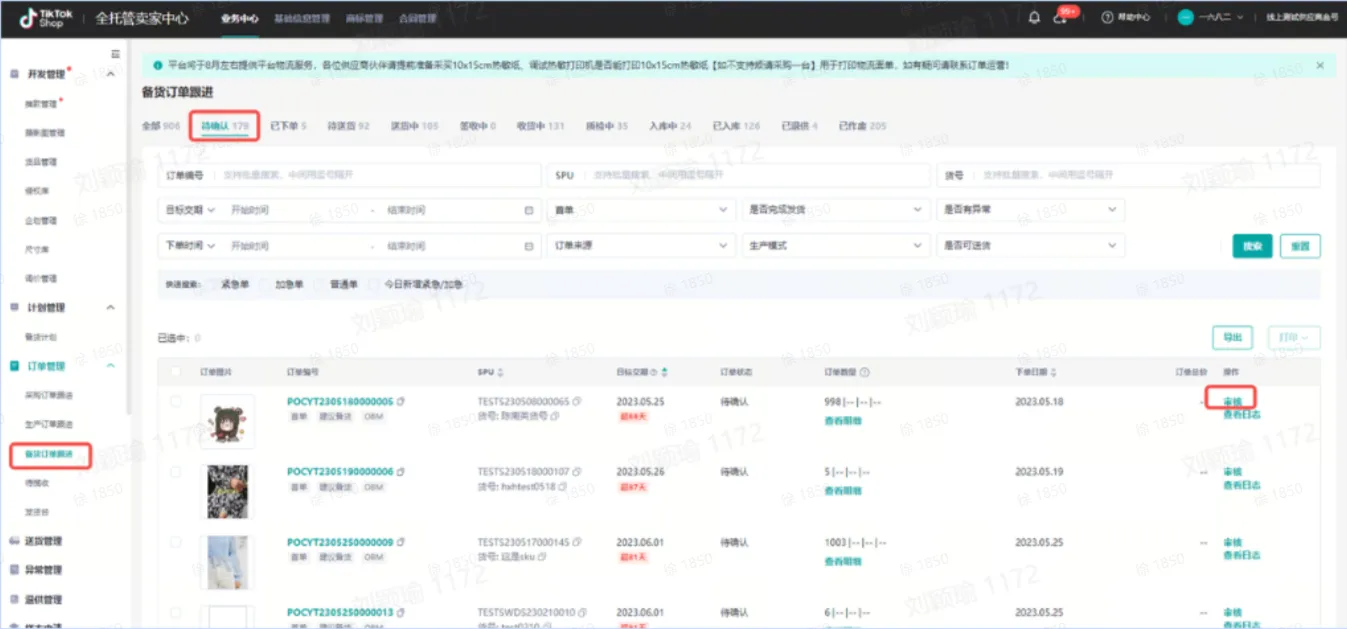Copy SPU TESTS230508000065
Screen dimensions: 1347x629
[577, 401]
